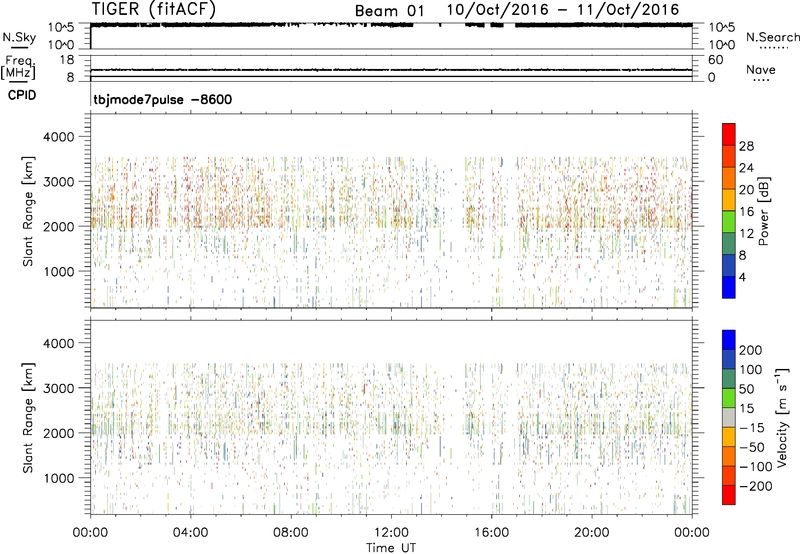Click the 12 label on the power color bar
This screenshot has width=800, height=554.
pyautogui.click(x=746, y=233)
